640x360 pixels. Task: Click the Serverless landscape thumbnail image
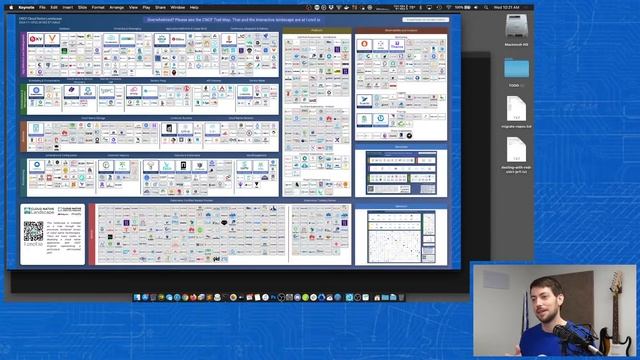(401, 173)
